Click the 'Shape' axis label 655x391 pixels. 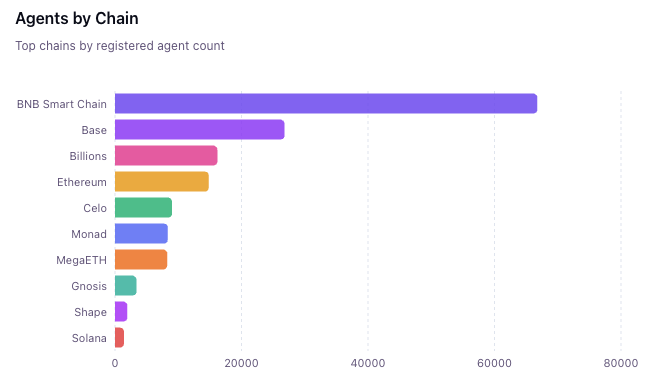click(91, 312)
